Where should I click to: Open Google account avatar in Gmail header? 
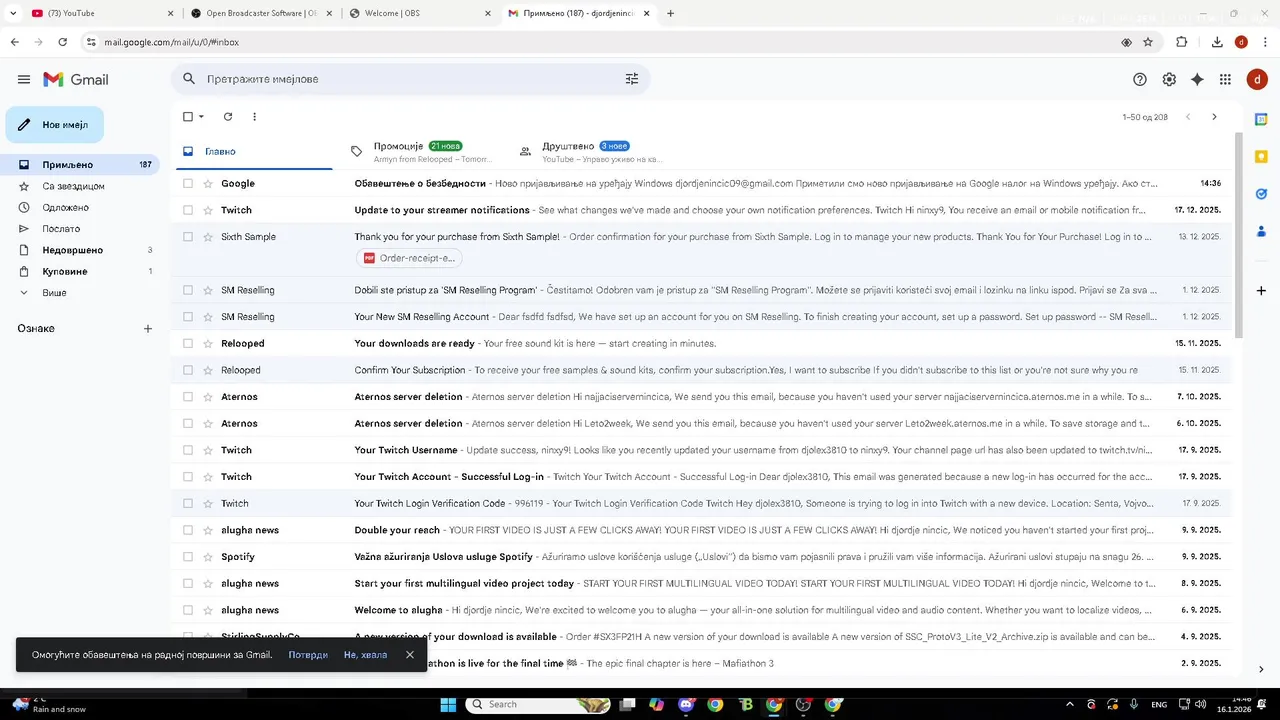coord(1257,79)
